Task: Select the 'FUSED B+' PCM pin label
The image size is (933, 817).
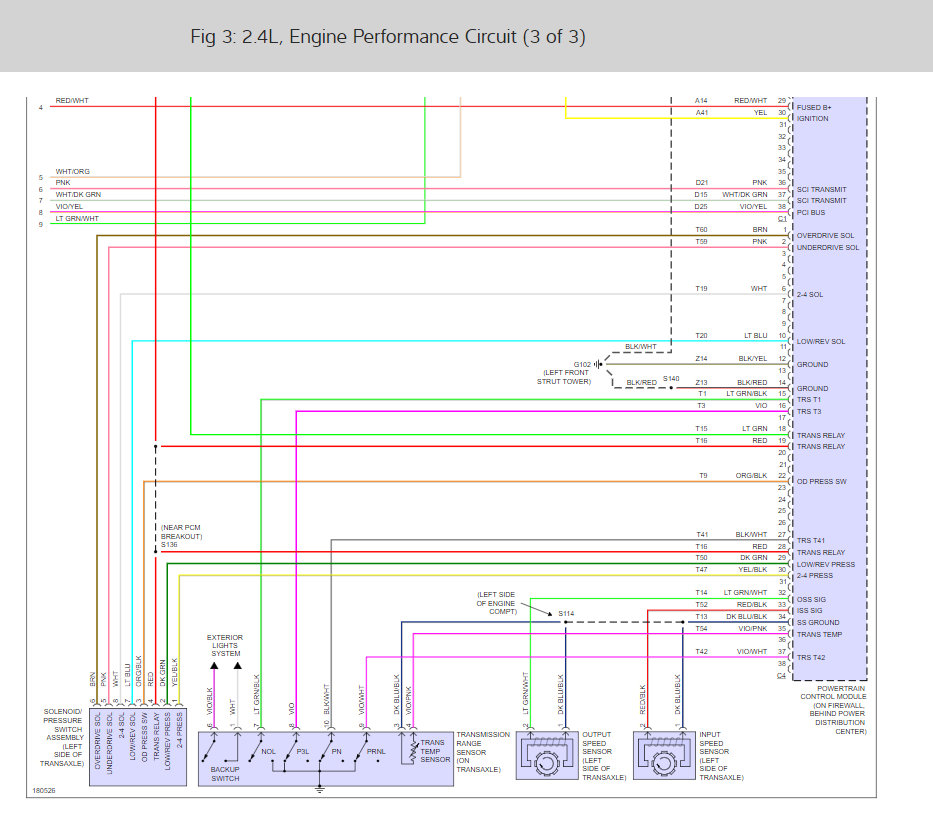Action: (x=814, y=108)
